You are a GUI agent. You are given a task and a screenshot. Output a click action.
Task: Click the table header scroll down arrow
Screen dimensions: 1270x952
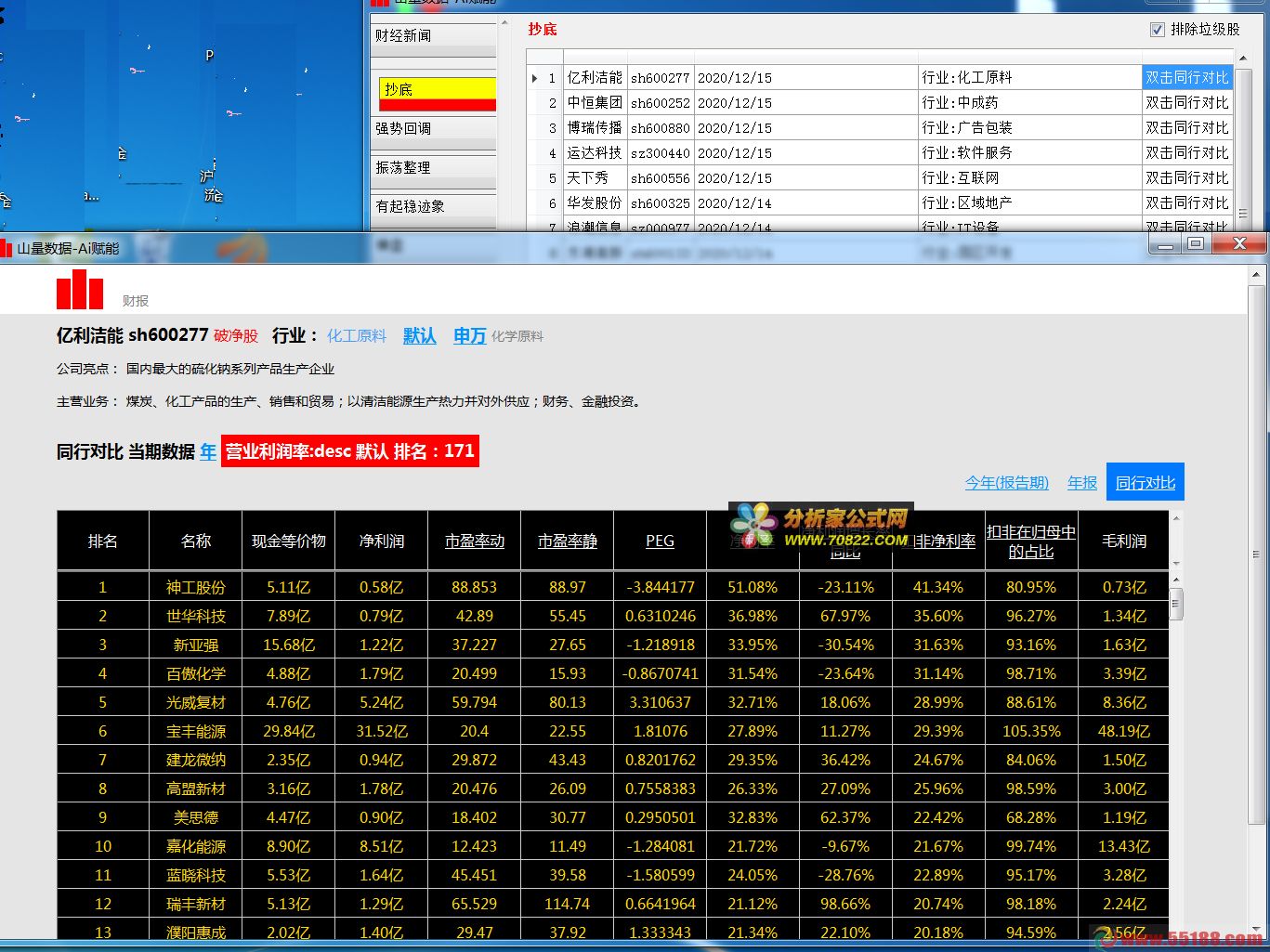[x=1176, y=563]
